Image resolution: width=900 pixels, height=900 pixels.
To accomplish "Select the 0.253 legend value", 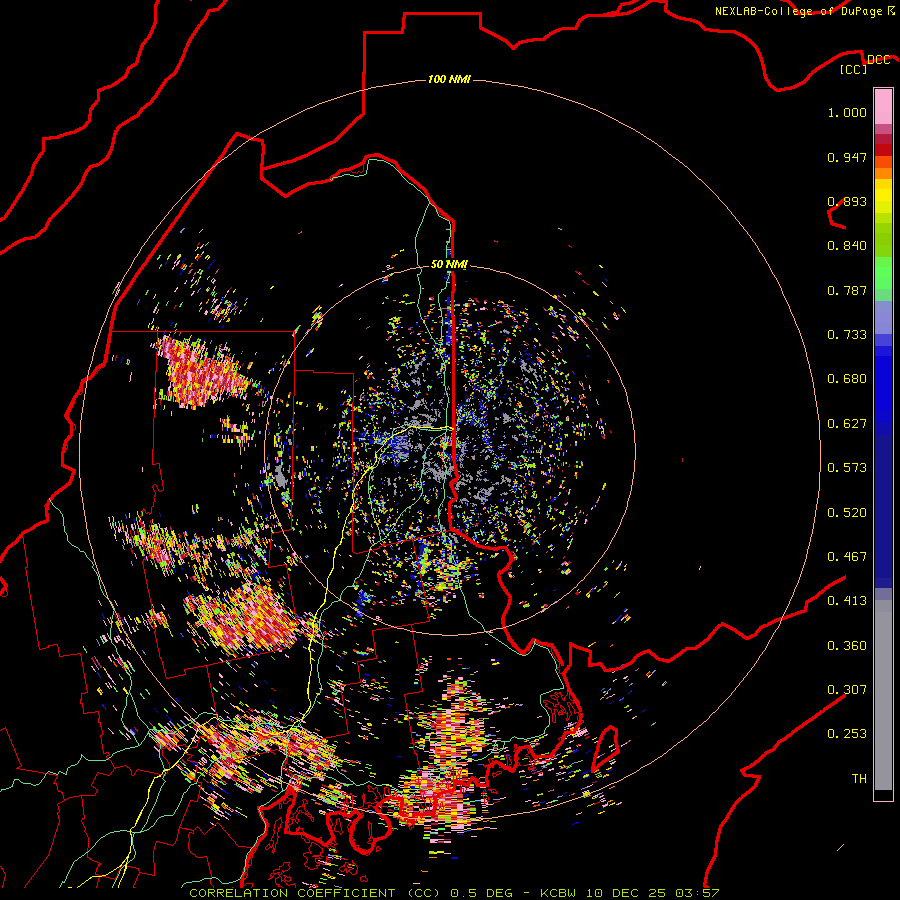I will click(x=847, y=734).
